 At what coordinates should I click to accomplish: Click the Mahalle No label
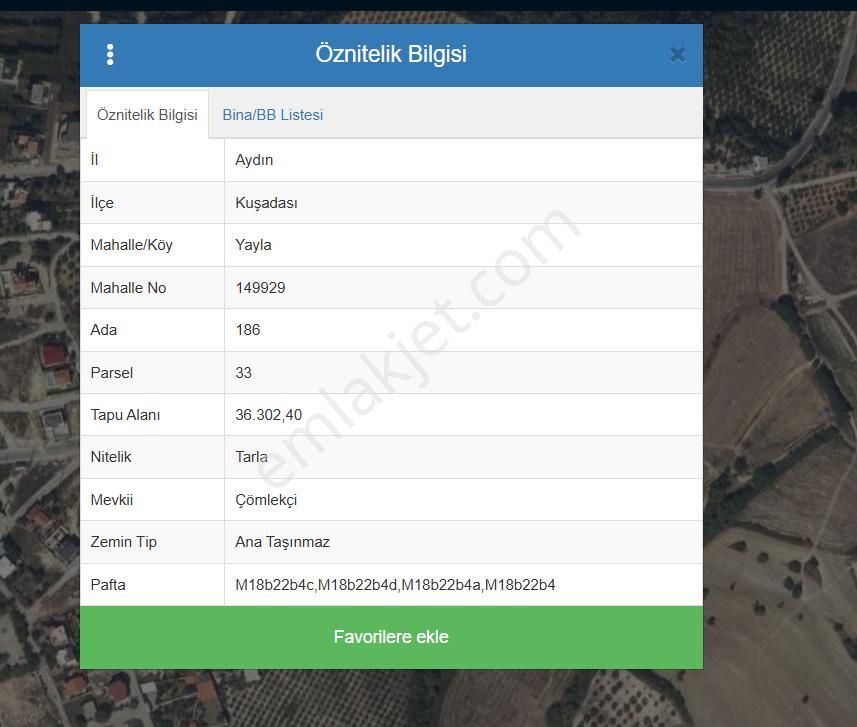[x=128, y=288]
